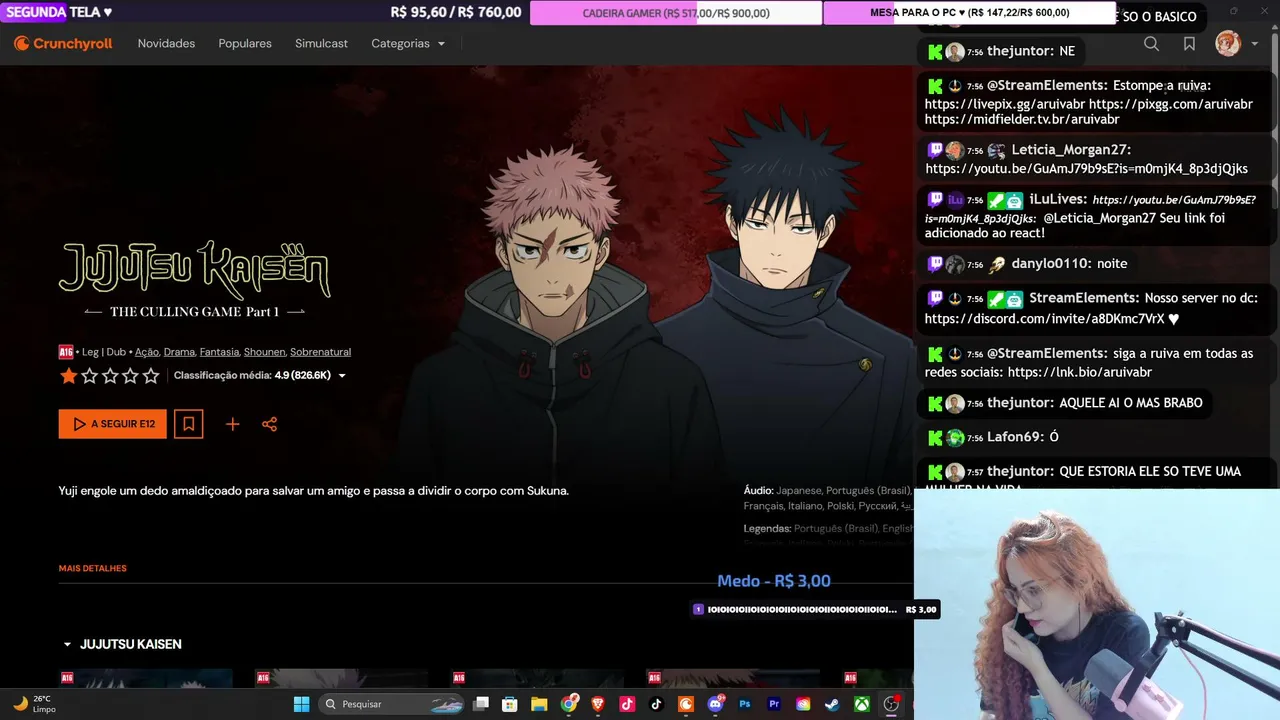Click the series synopsis starting 'Yuji engole um dedo'
The height and width of the screenshot is (720, 1280).
point(314,491)
